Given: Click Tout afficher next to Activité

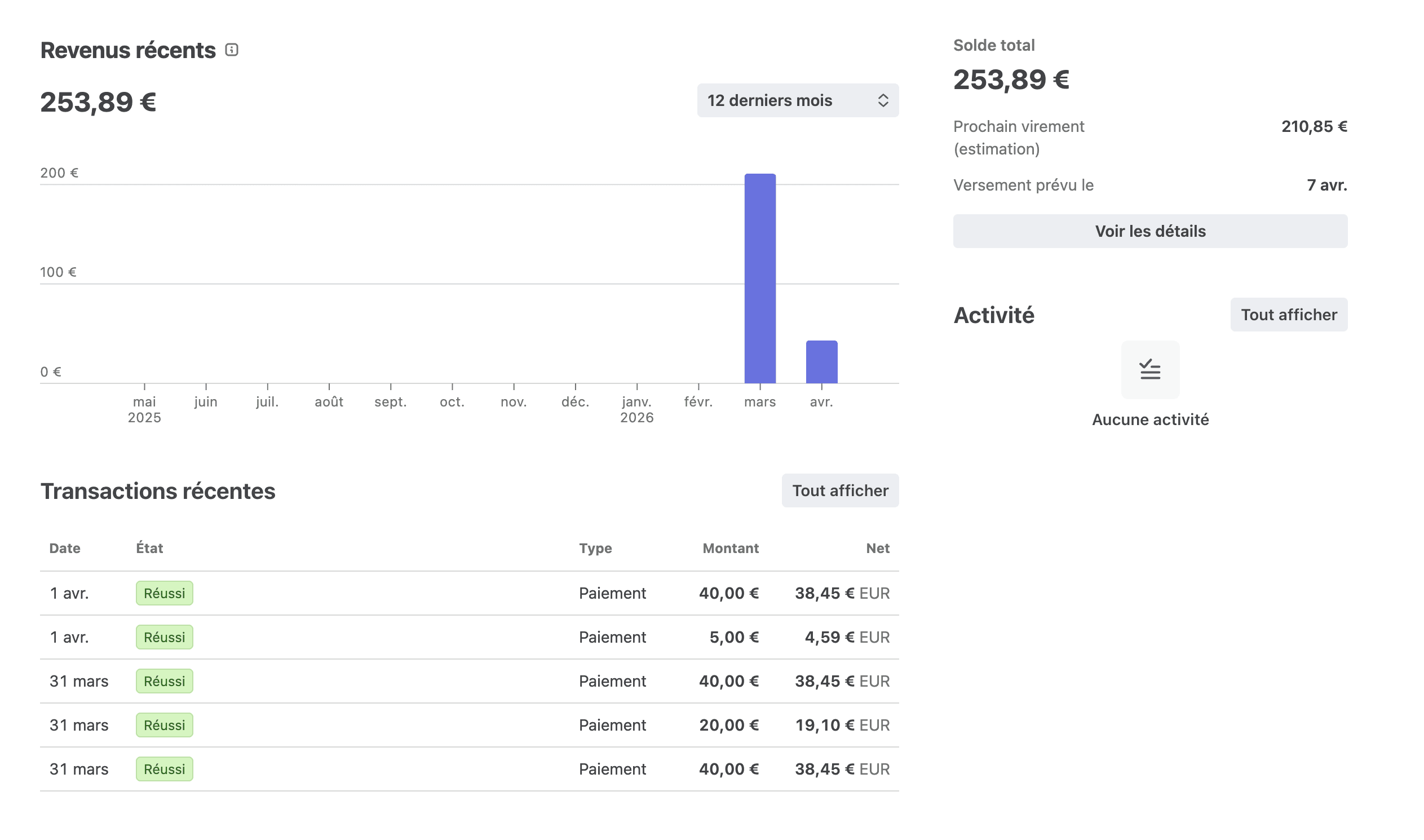Looking at the screenshot, I should [x=1288, y=315].
